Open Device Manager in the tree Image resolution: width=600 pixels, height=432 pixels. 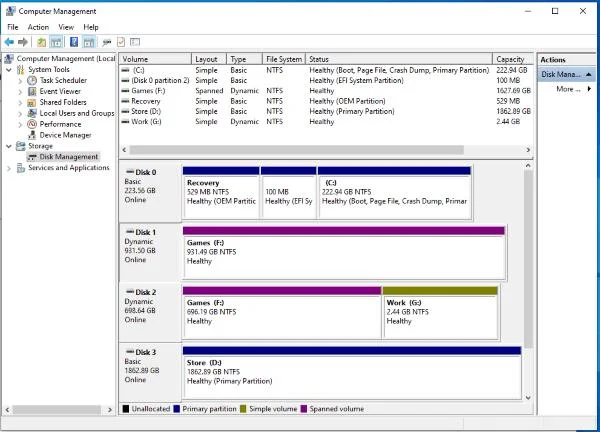(x=65, y=135)
